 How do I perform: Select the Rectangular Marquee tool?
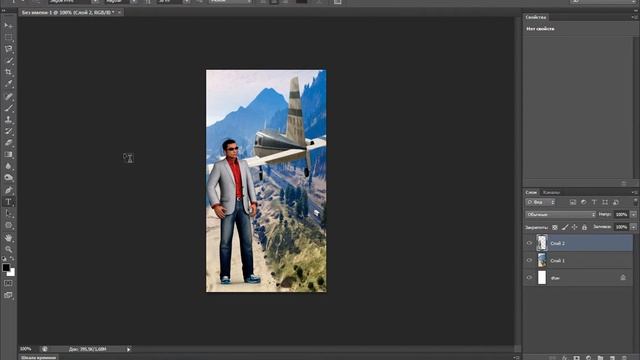tap(8, 37)
